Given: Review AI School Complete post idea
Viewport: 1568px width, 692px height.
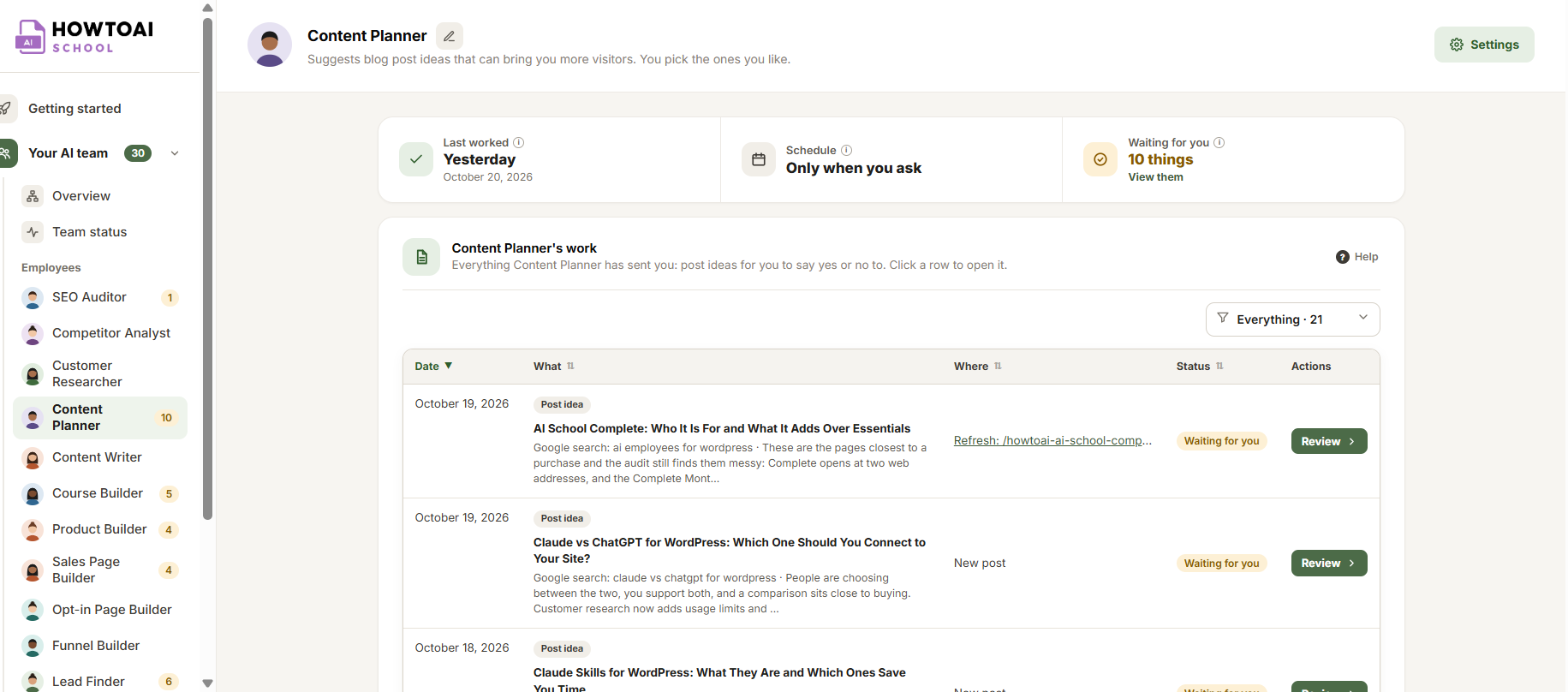Looking at the screenshot, I should pos(1329,441).
